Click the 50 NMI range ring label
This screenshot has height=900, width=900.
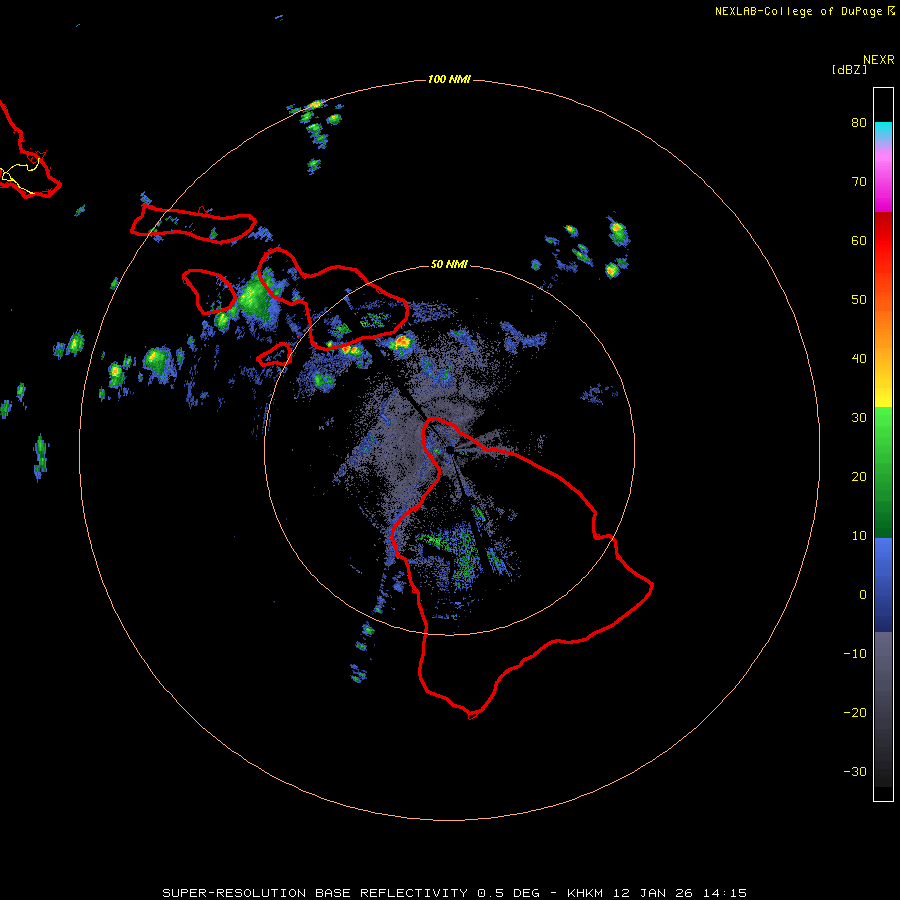(x=449, y=265)
